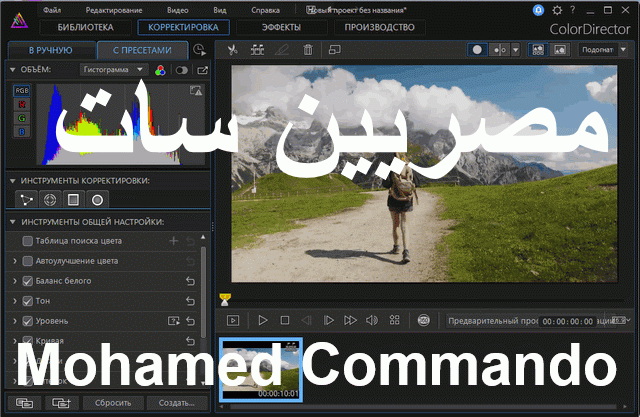This screenshot has height=417, width=640.
Task: Open the Подогнат zoom dropdown
Action: (x=600, y=49)
